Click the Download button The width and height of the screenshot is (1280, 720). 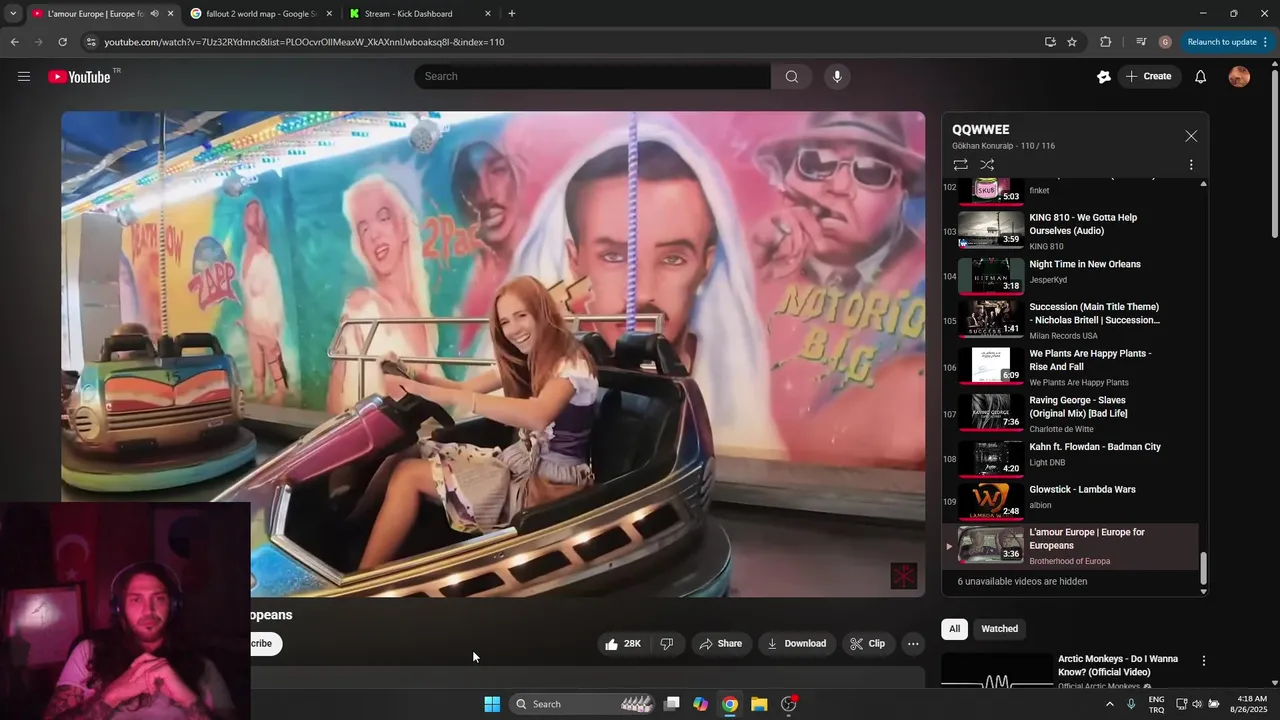(796, 644)
